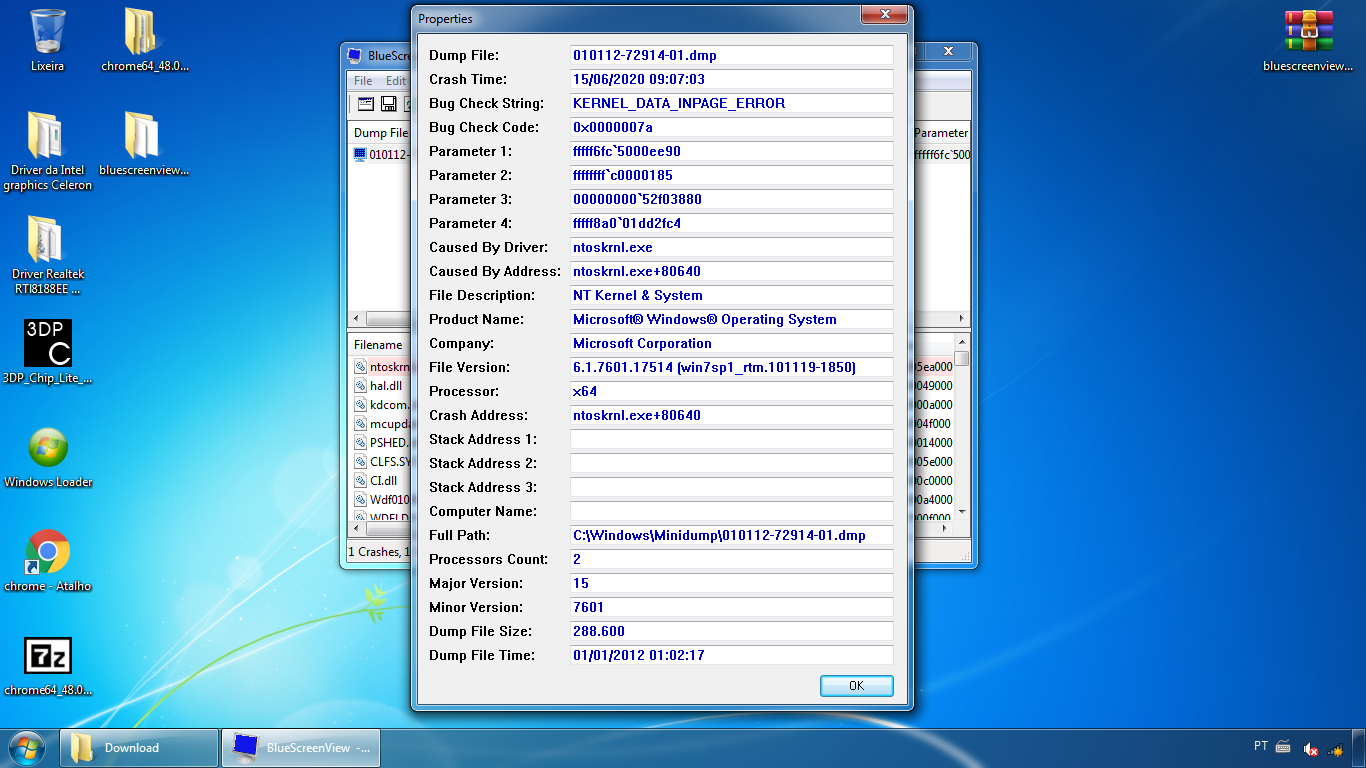
Task: Click the Processor x64 field
Action: [x=732, y=391]
